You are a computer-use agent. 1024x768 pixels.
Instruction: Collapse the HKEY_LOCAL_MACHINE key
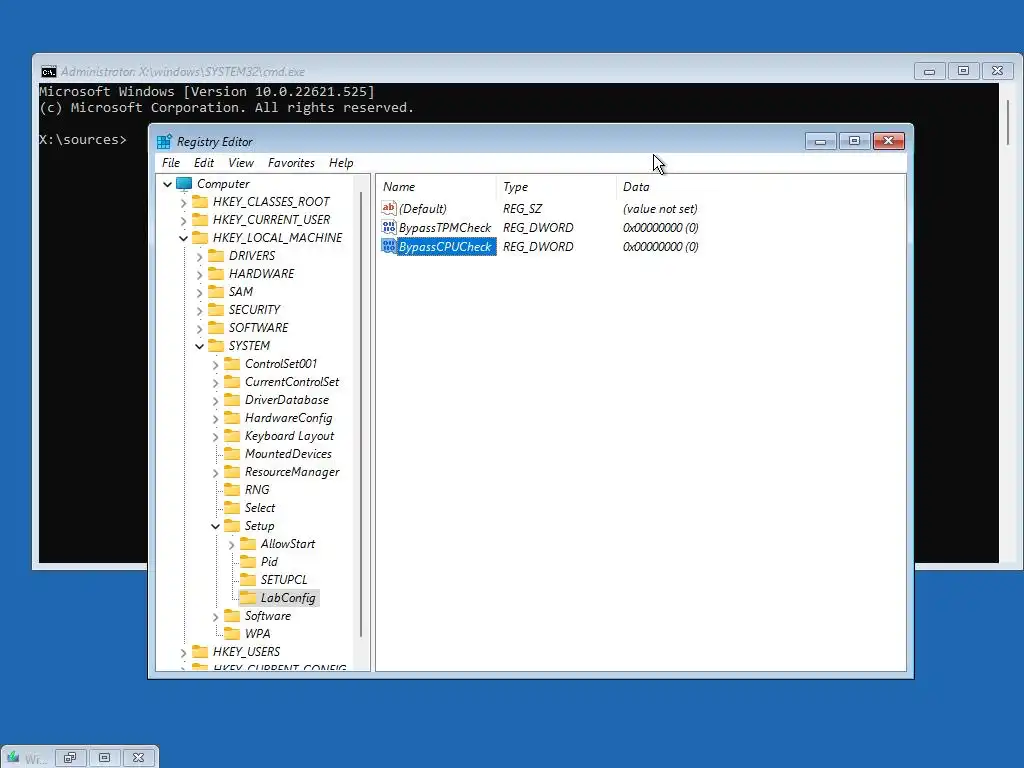tap(184, 238)
